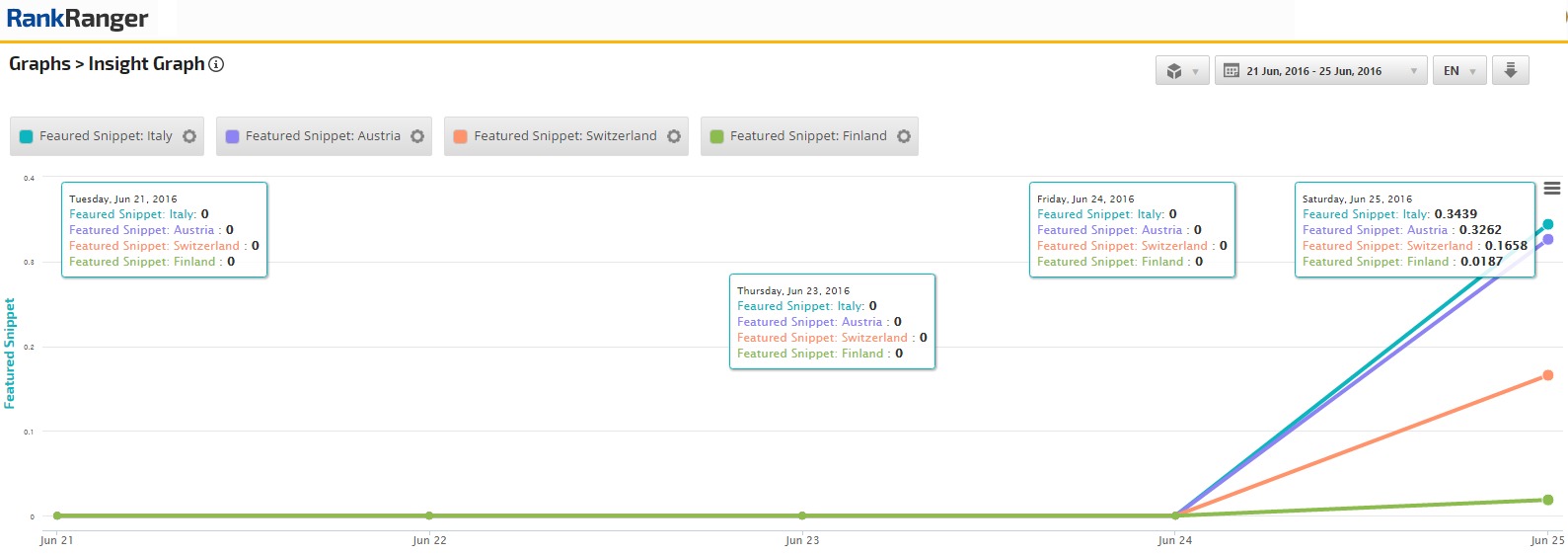
Task: Click the RankRanger logo
Action: point(77,19)
